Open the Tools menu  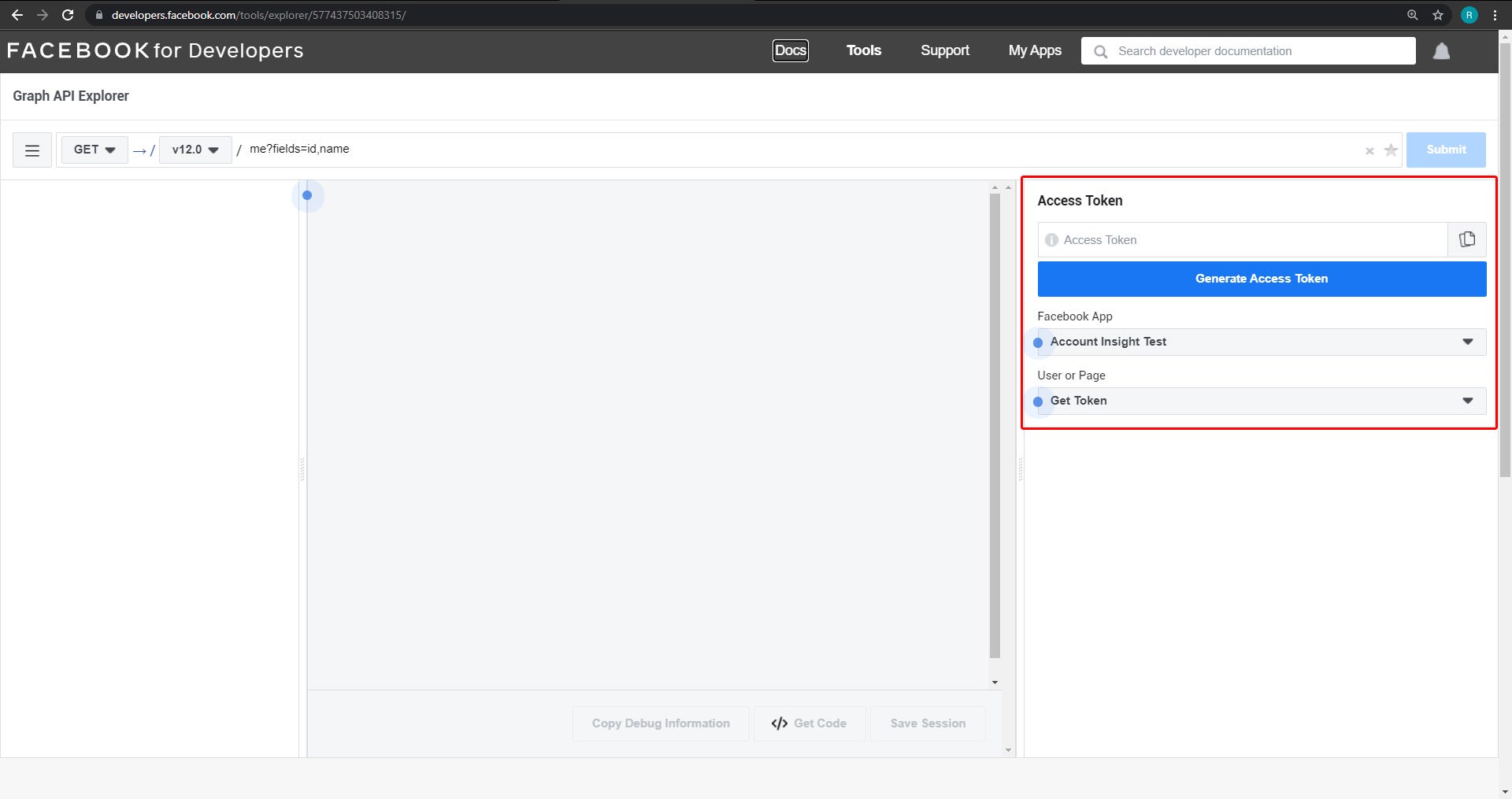click(x=864, y=50)
